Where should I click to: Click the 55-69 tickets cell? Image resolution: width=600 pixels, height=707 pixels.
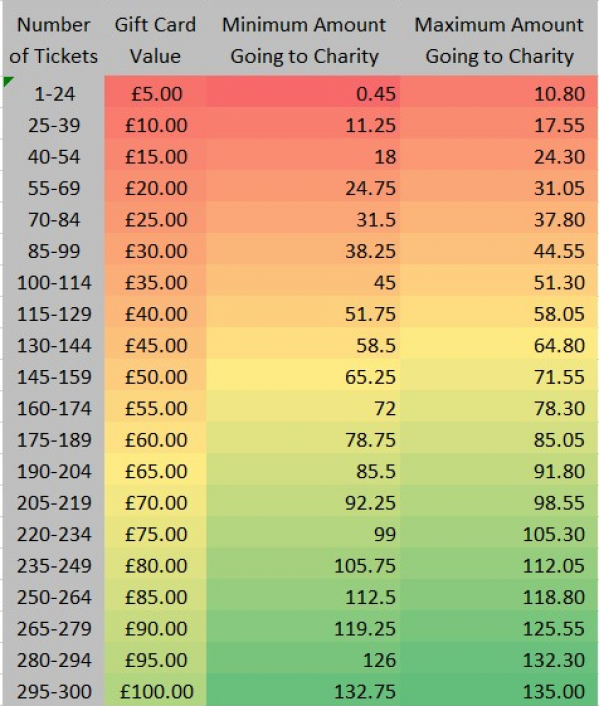[54, 186]
